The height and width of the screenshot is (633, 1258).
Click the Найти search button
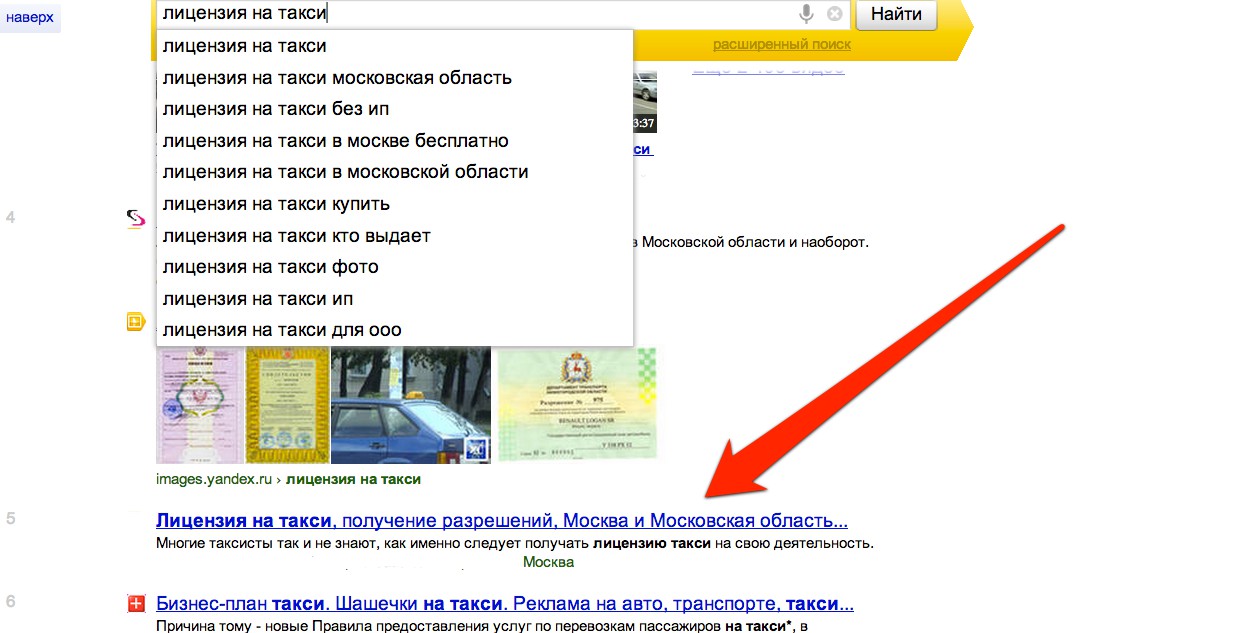click(x=896, y=14)
